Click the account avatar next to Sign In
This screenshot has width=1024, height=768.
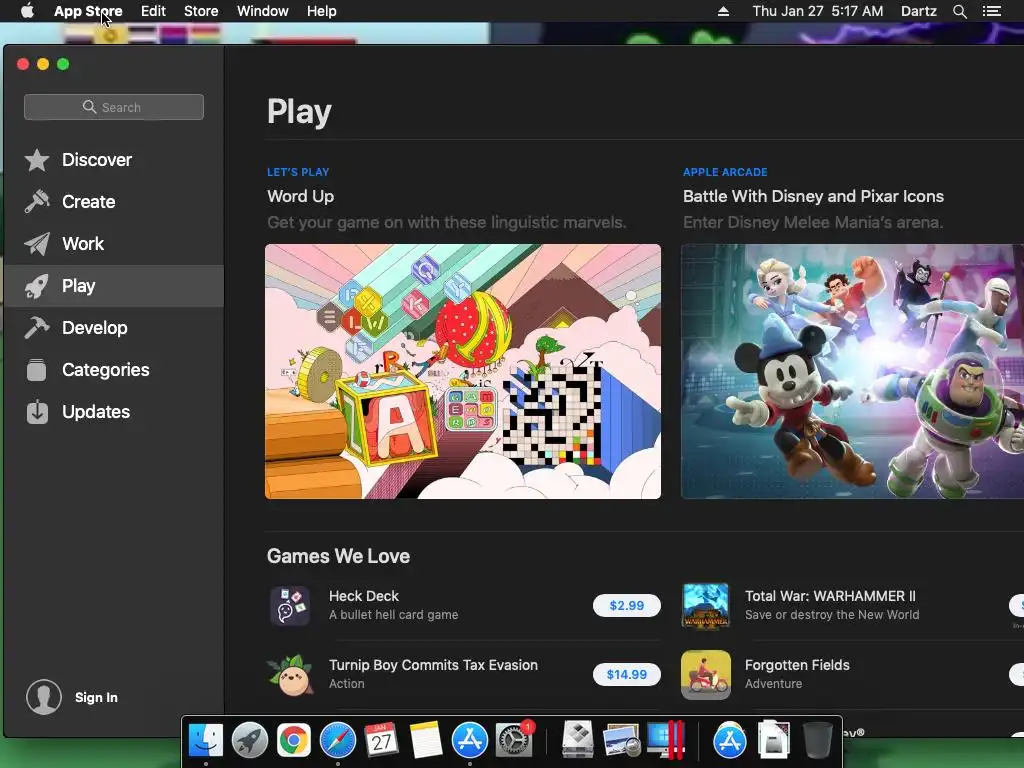click(44, 697)
